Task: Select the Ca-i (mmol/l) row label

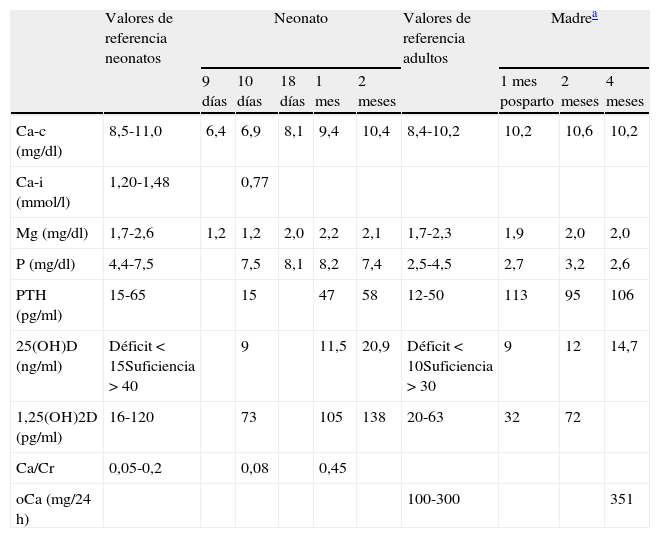Action: (x=40, y=191)
